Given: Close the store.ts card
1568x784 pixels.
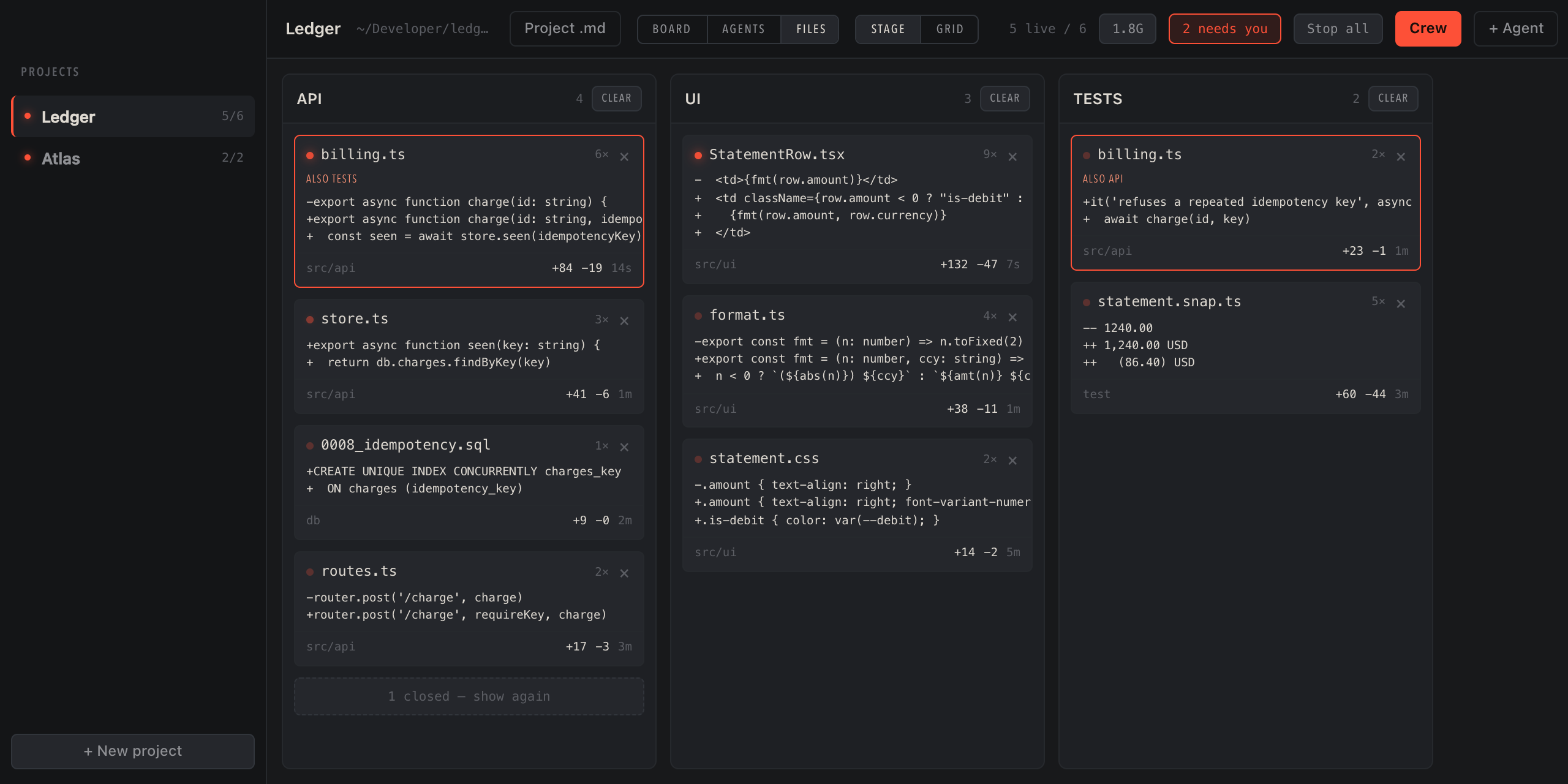Looking at the screenshot, I should (624, 321).
